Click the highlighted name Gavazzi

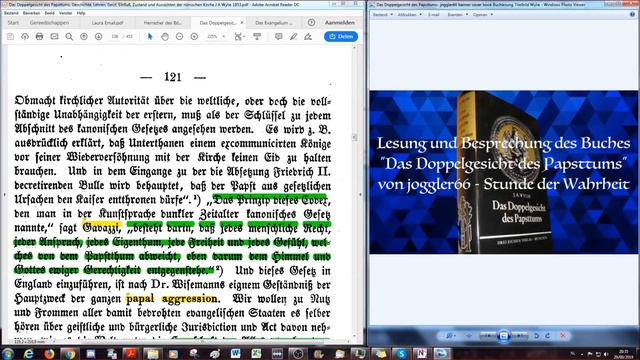pyautogui.click(x=102, y=227)
